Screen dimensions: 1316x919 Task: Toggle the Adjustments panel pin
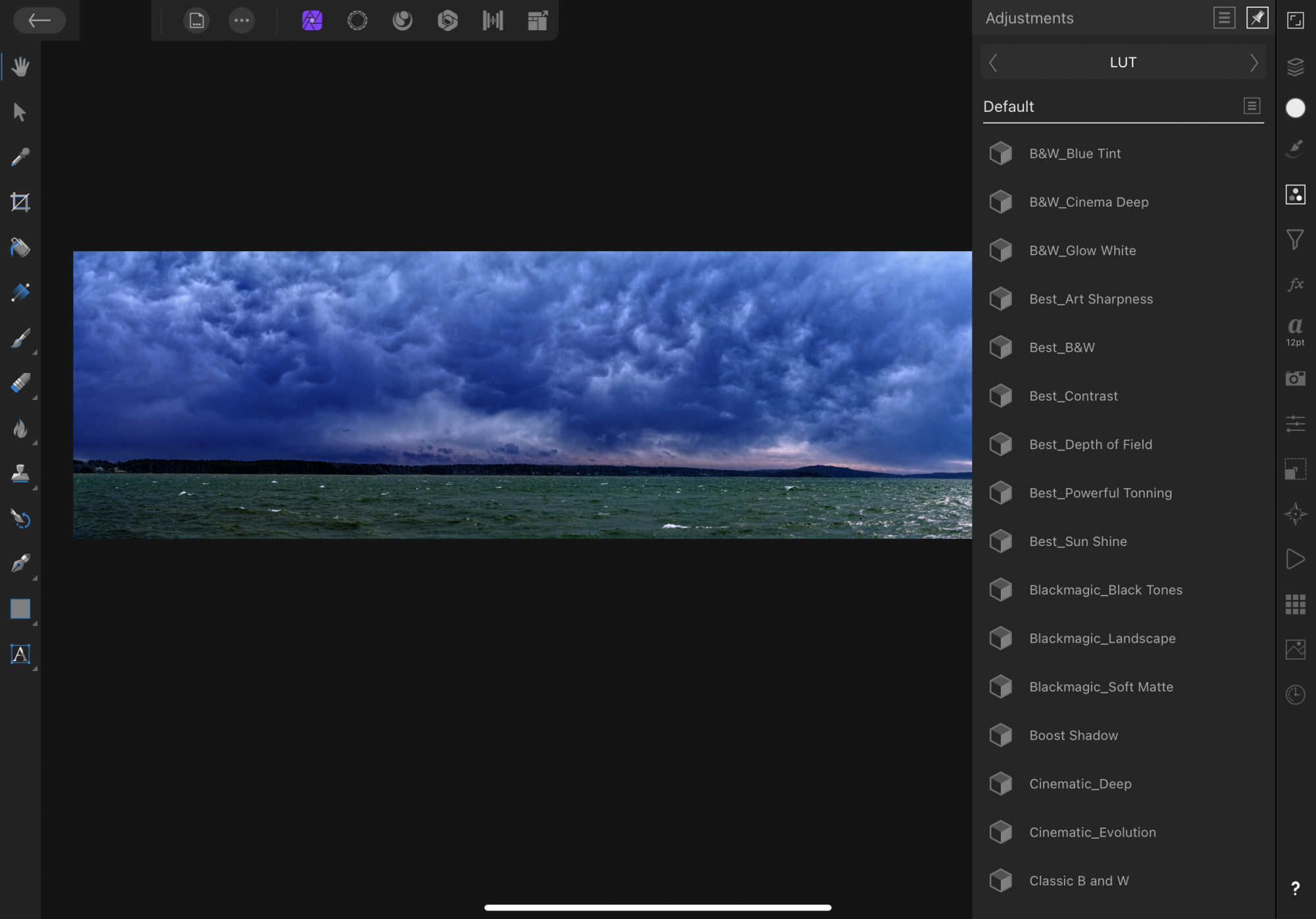coord(1257,18)
